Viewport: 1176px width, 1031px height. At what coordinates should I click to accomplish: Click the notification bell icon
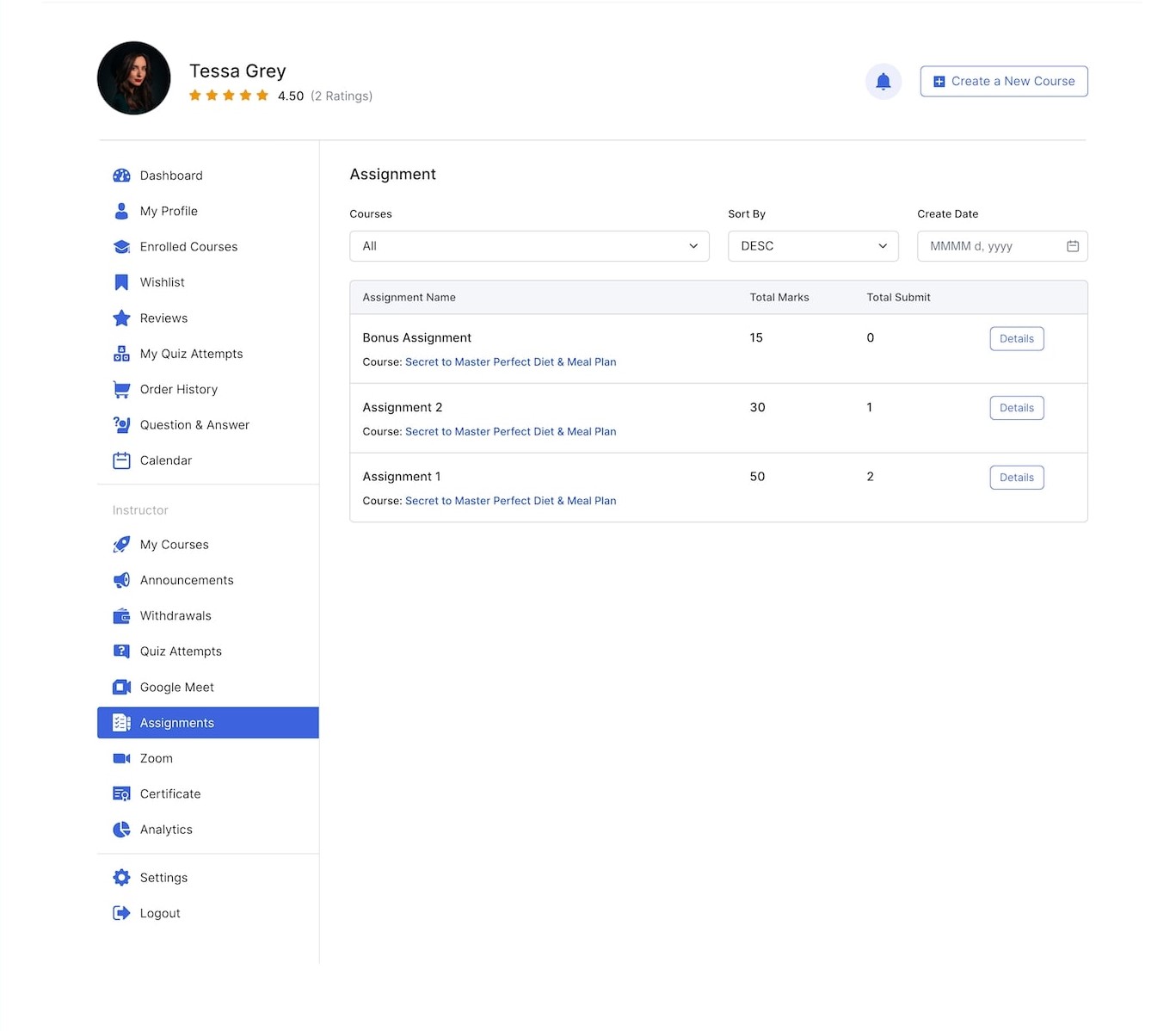click(x=883, y=82)
